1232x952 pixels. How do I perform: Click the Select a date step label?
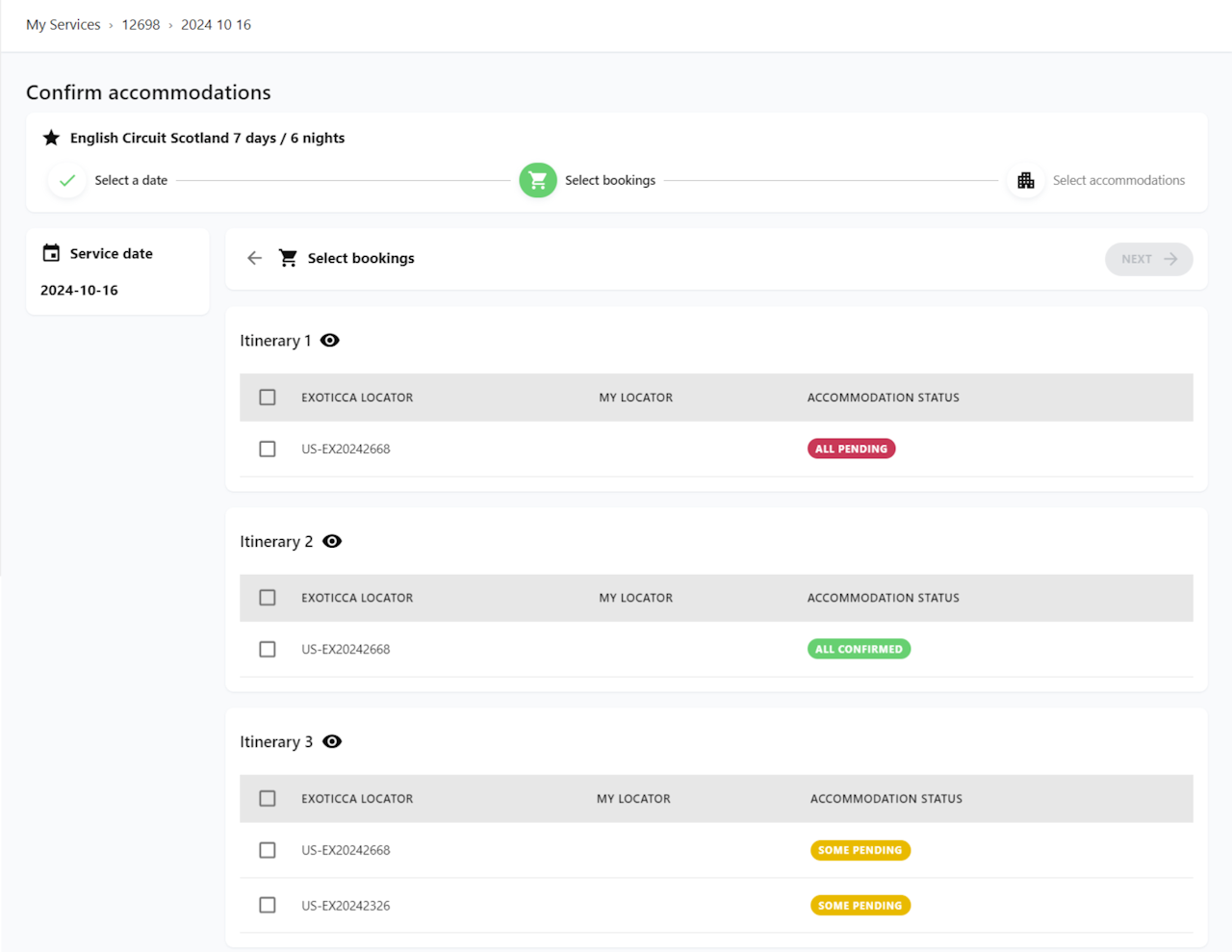click(131, 180)
